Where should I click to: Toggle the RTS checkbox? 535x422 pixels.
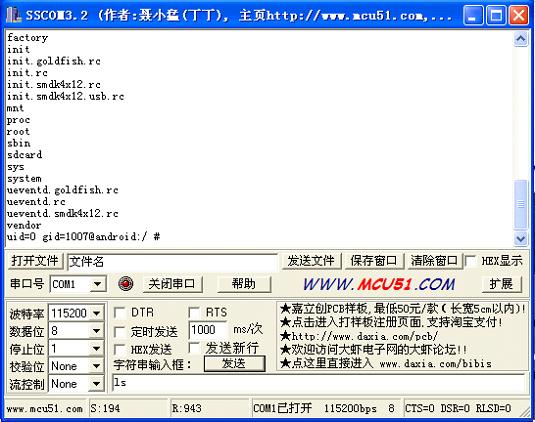point(194,312)
